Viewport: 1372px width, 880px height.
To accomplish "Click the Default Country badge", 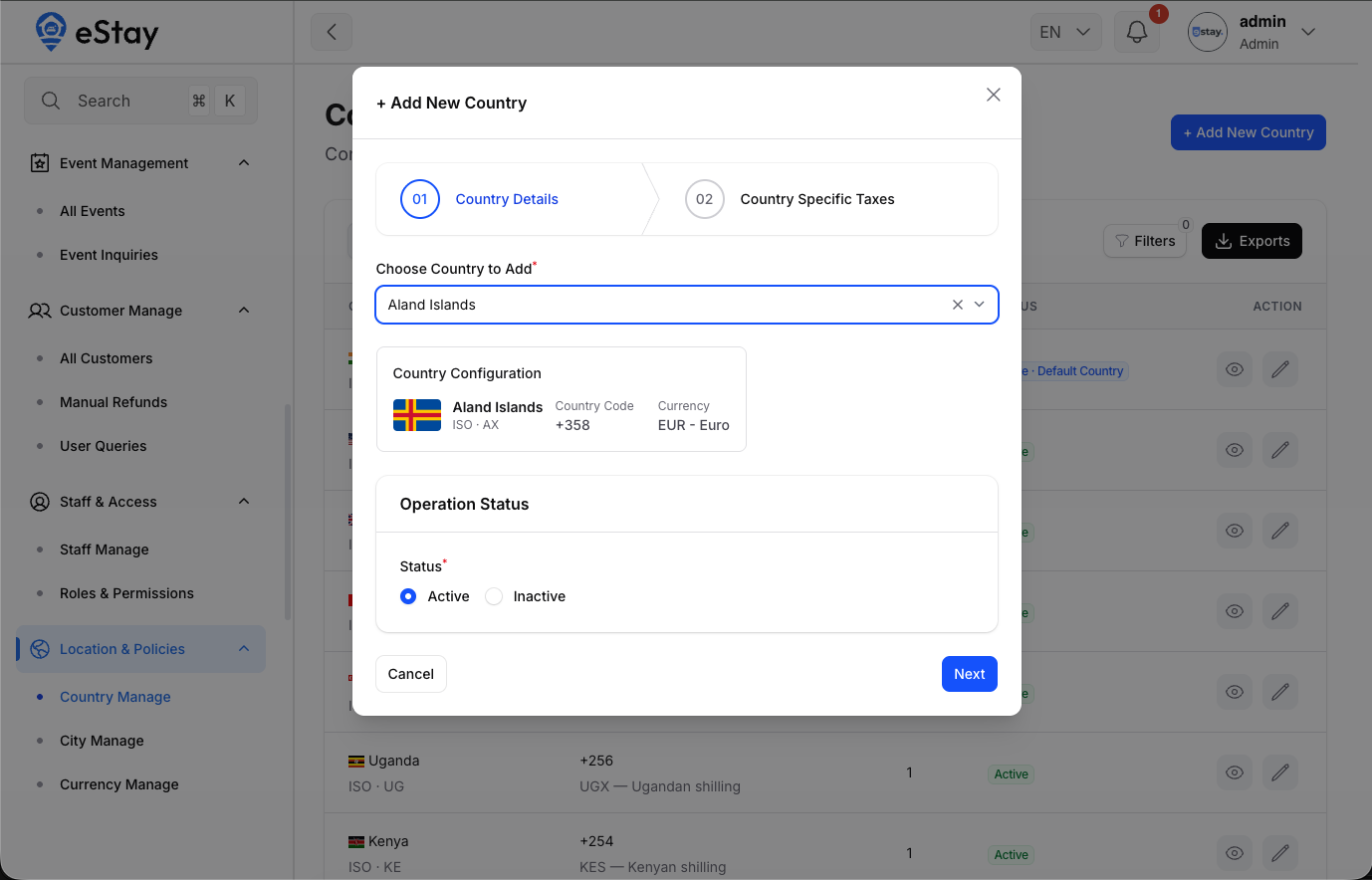I will 1075,371.
